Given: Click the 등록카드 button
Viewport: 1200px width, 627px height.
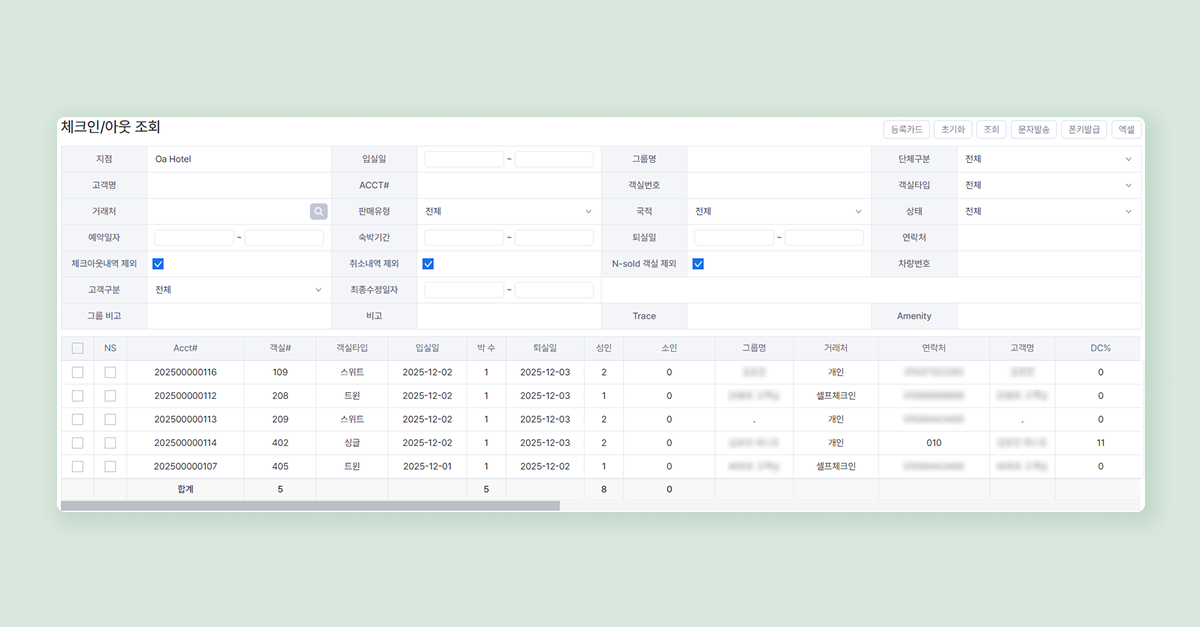Looking at the screenshot, I should click(906, 130).
